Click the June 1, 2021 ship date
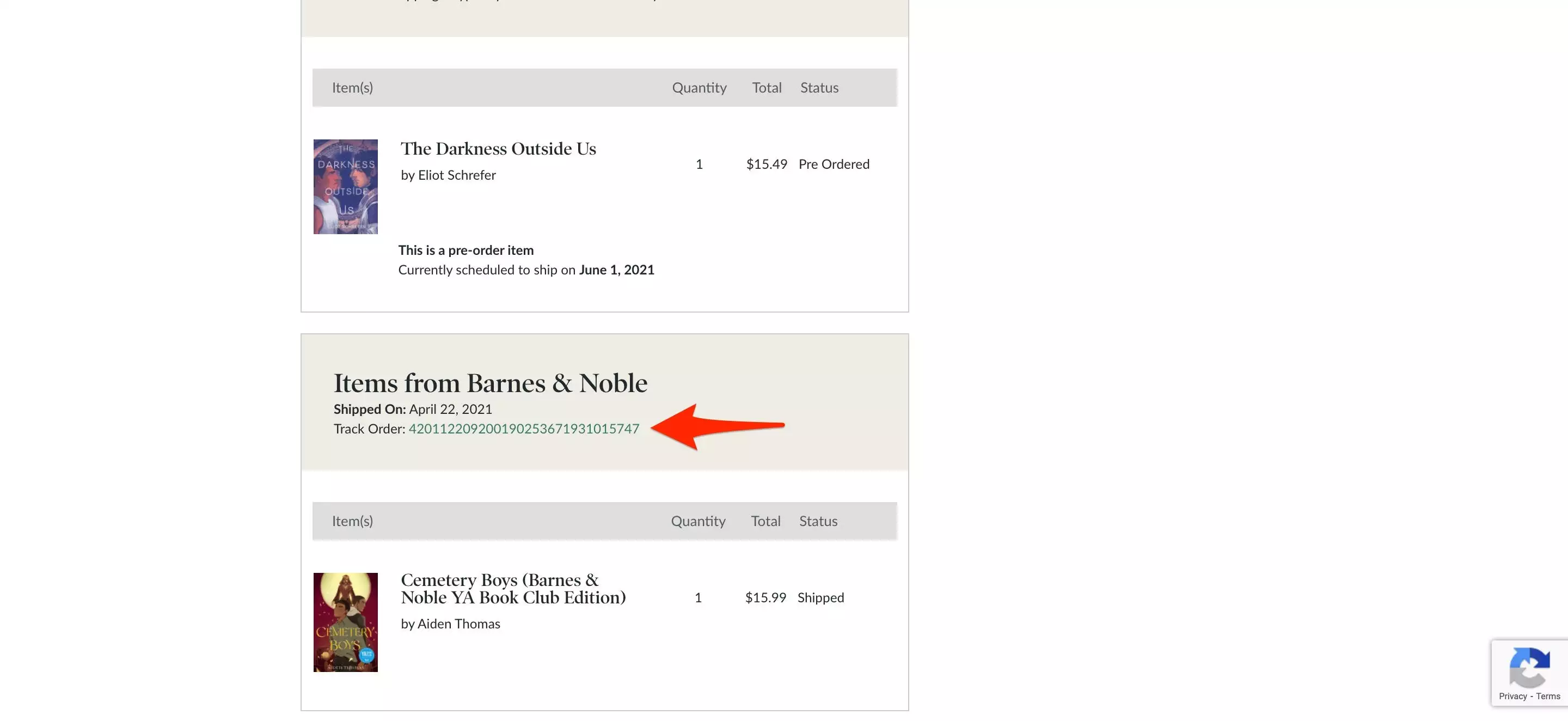This screenshot has width=1568, height=721. click(x=616, y=270)
